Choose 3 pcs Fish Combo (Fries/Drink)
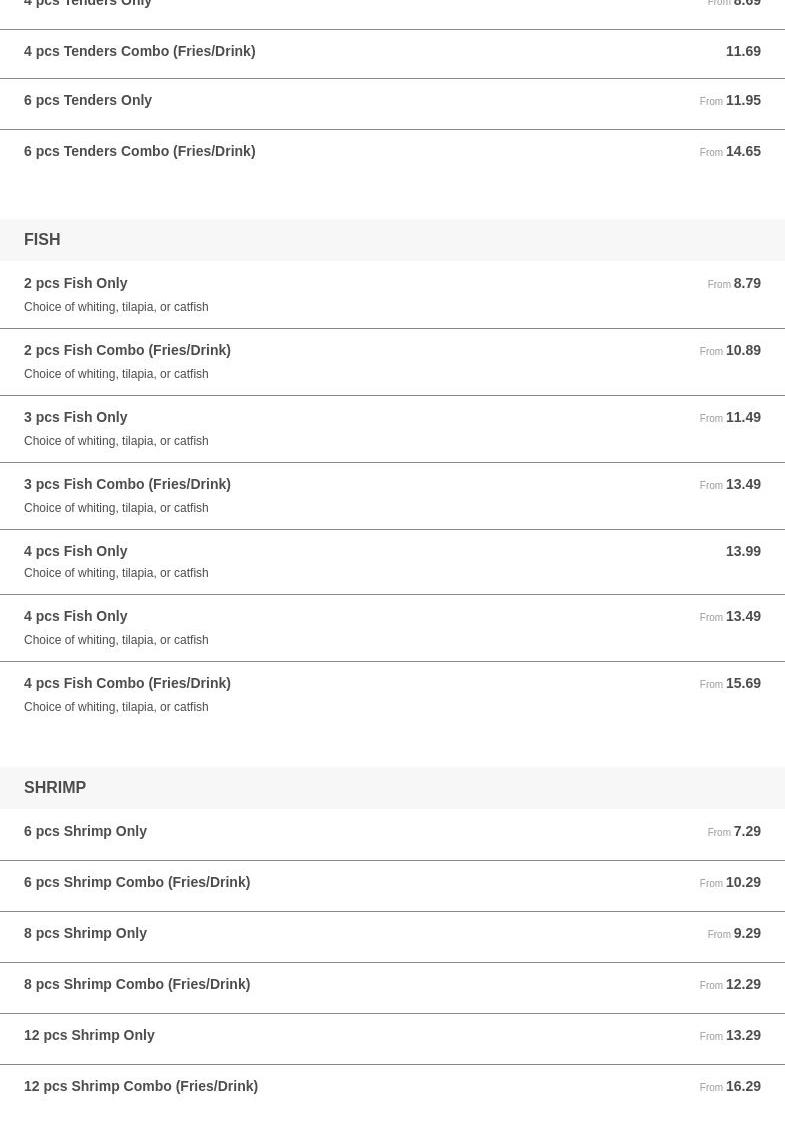 click(127, 484)
